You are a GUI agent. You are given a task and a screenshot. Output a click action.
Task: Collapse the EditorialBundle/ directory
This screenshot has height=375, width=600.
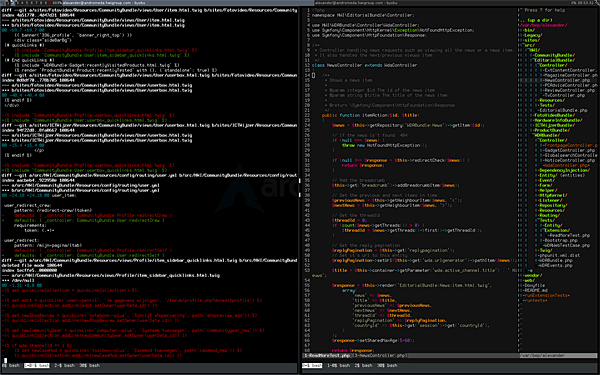(553, 60)
